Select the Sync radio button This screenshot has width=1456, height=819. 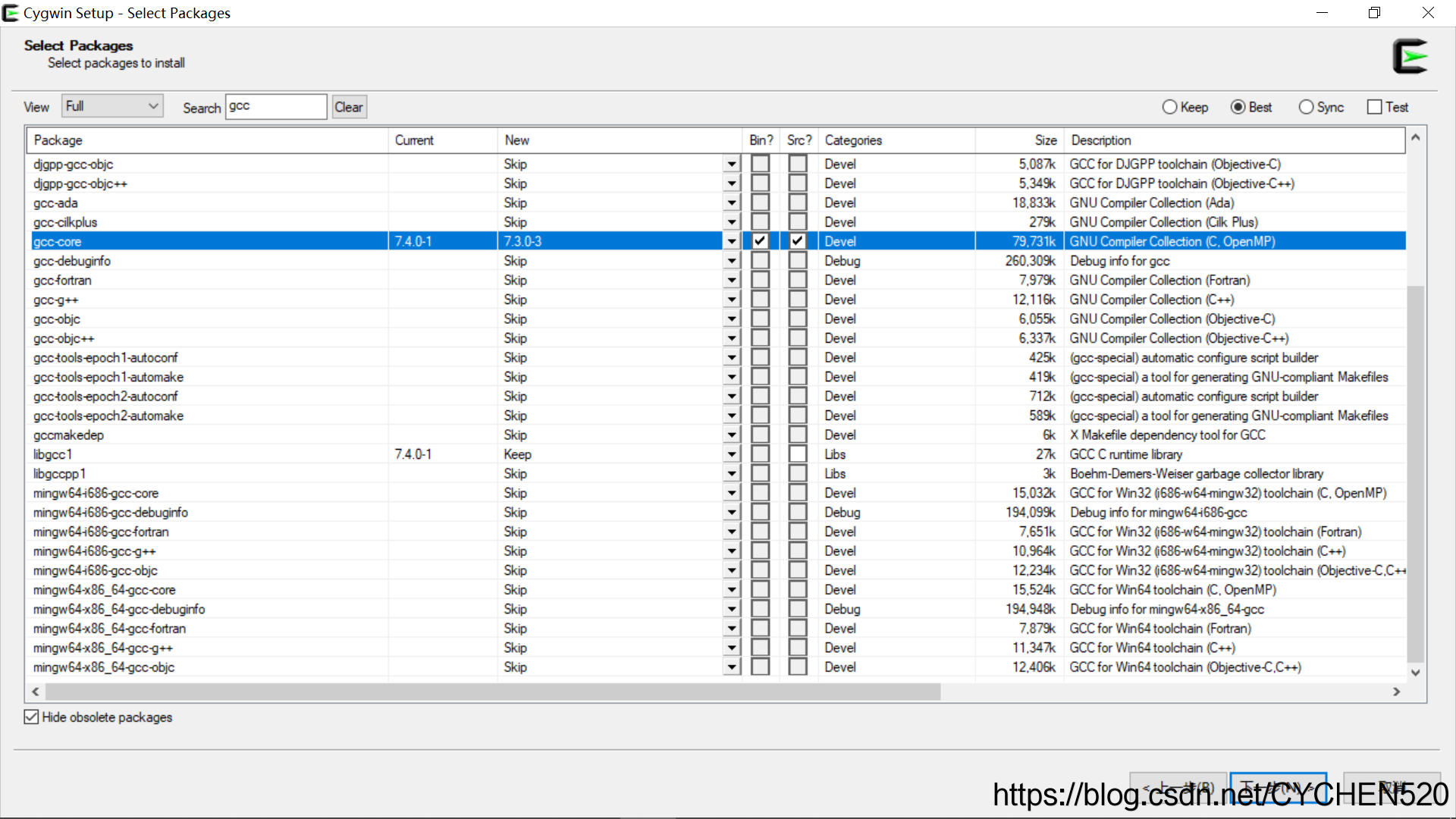[1306, 107]
